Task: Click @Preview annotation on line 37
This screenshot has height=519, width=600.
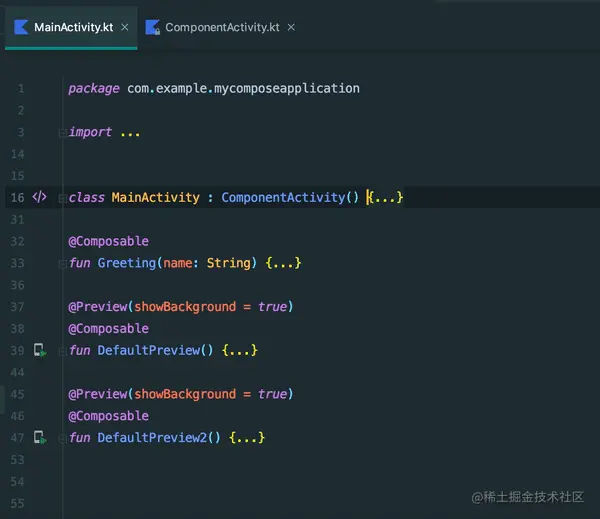Action: 98,307
